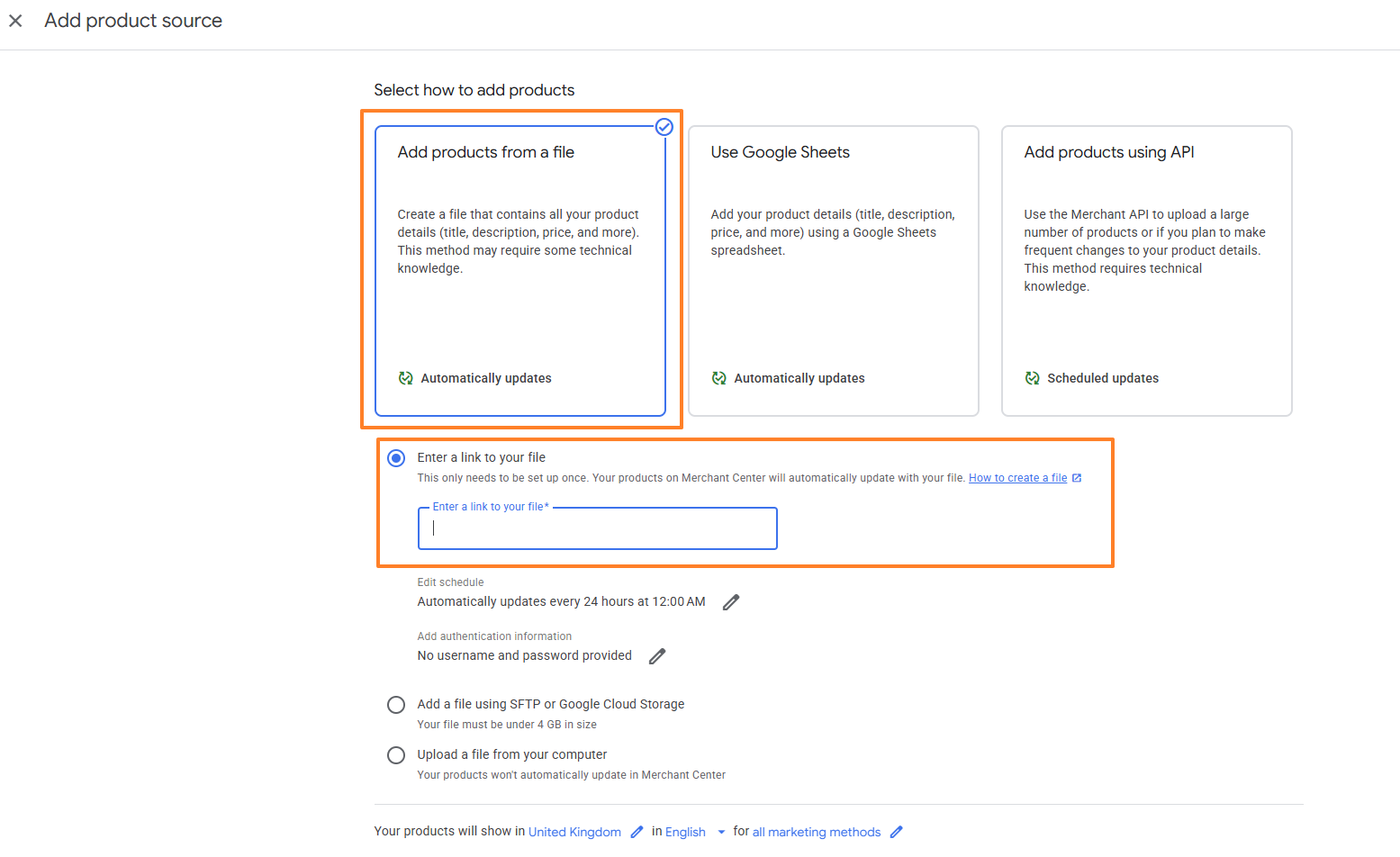
Task: Click the pencil icon beside all marketing methods
Action: point(896,832)
